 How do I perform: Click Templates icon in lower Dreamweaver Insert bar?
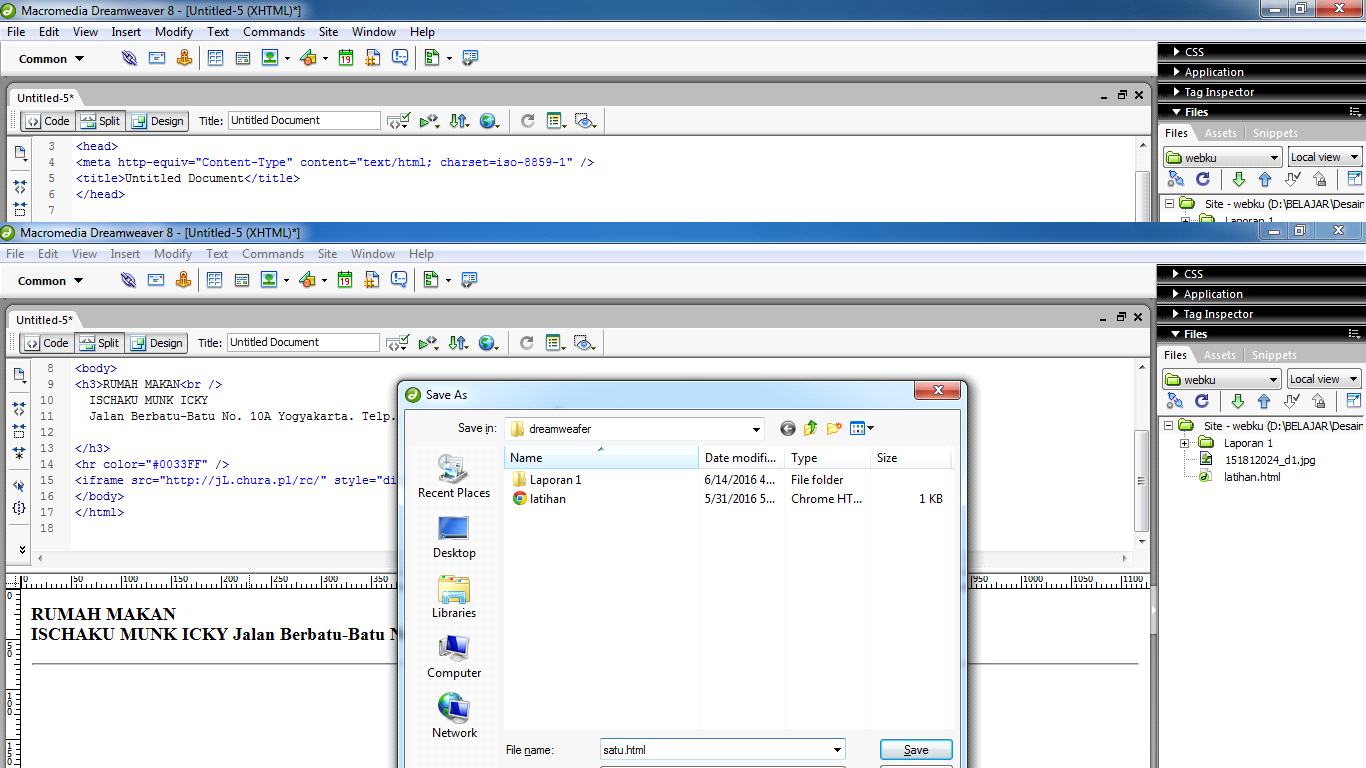(x=431, y=281)
